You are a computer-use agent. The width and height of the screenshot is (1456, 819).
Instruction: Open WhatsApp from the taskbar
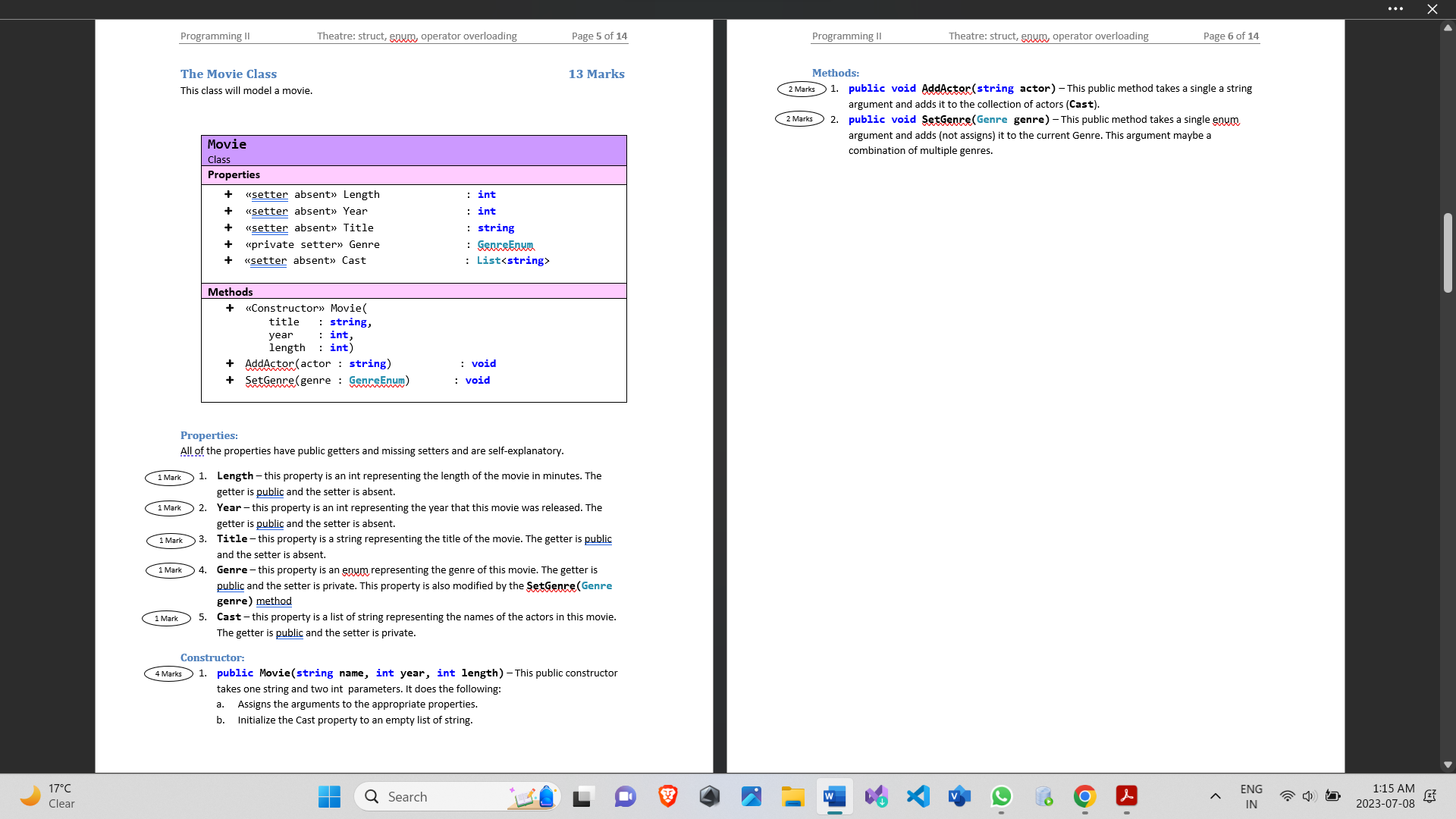[1001, 796]
